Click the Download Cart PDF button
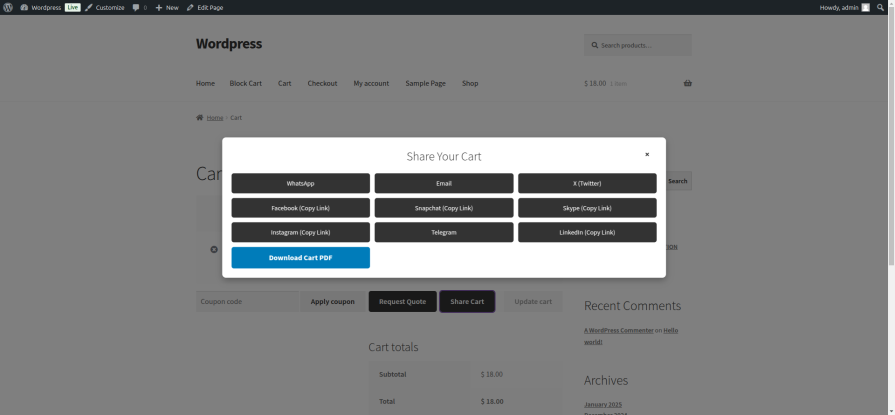This screenshot has height=415, width=895. pyautogui.click(x=300, y=258)
